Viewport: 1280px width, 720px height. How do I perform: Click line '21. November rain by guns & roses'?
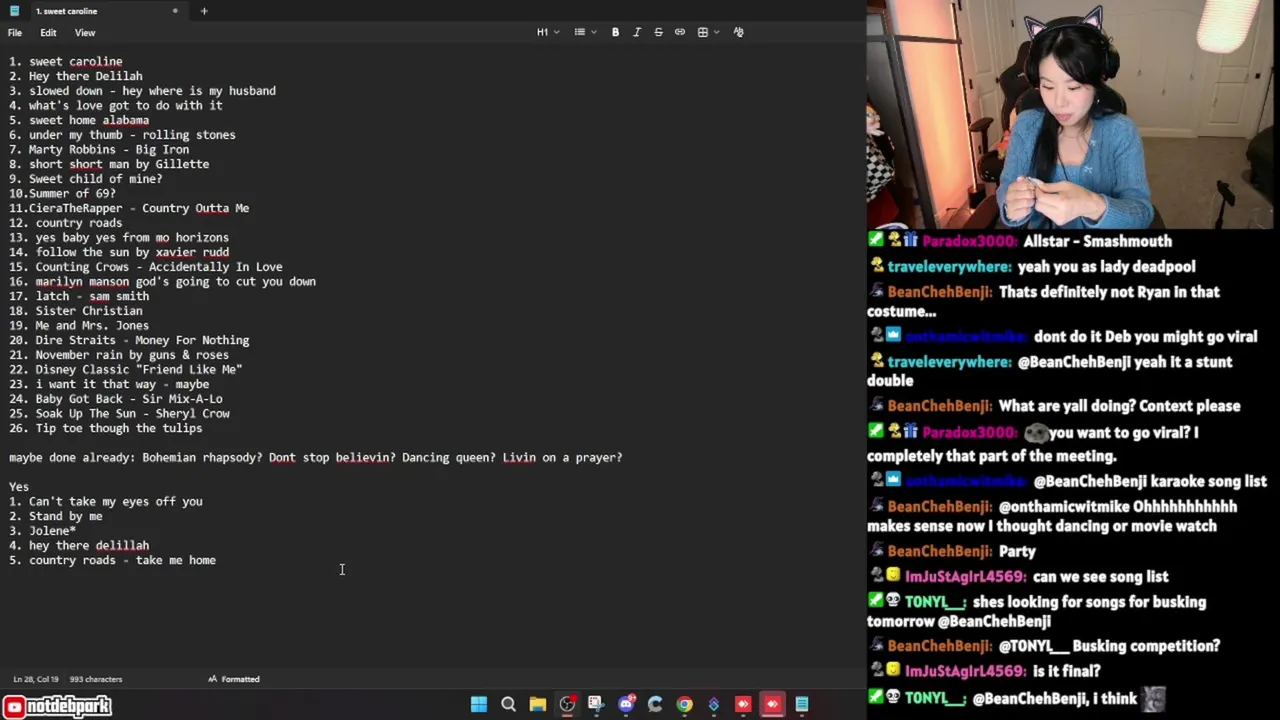coord(119,355)
